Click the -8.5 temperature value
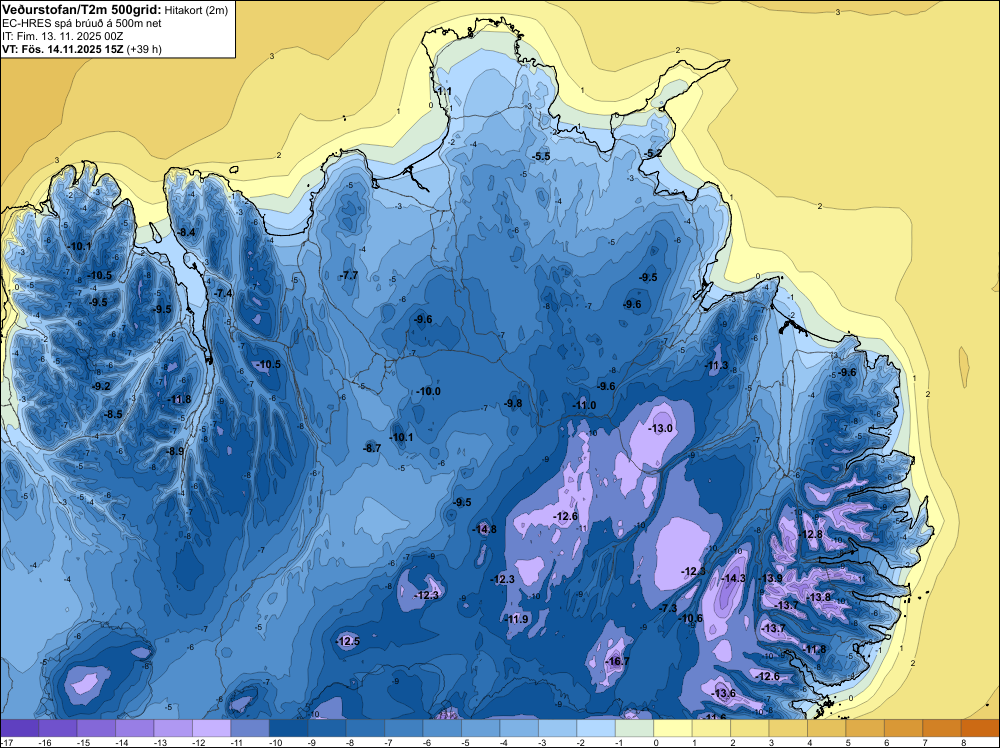This screenshot has width=1000, height=748. (112, 414)
